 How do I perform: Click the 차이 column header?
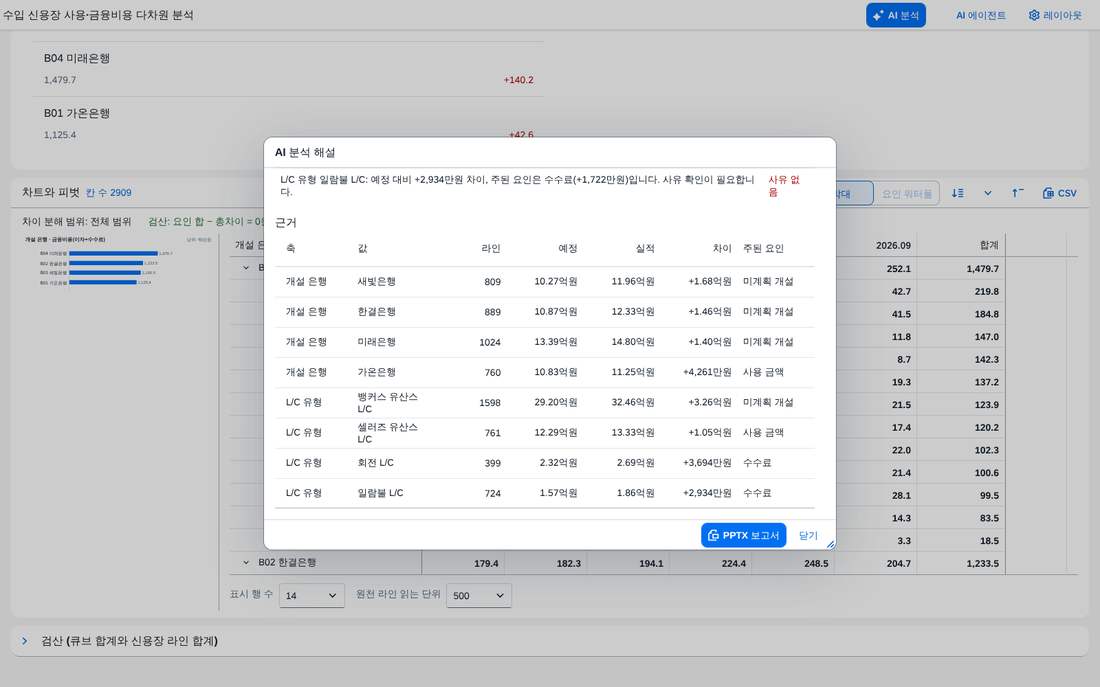[722, 248]
